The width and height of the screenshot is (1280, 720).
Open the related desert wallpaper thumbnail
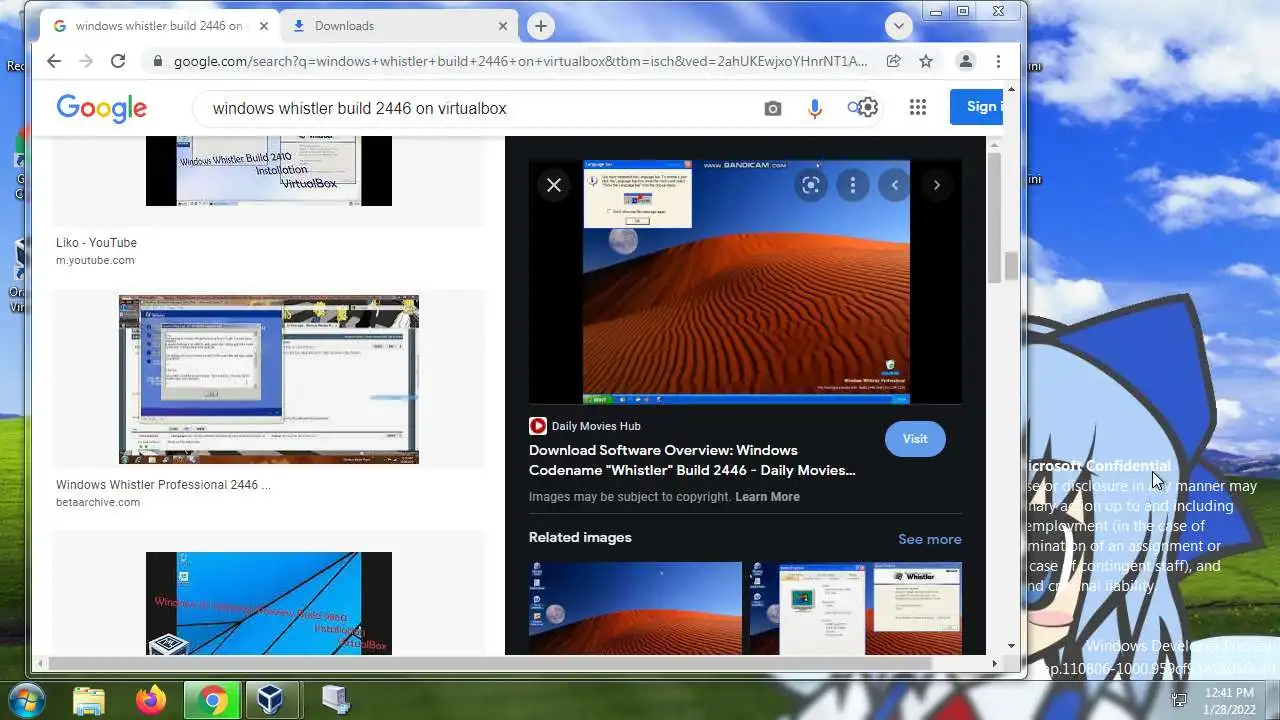pyautogui.click(x=635, y=608)
